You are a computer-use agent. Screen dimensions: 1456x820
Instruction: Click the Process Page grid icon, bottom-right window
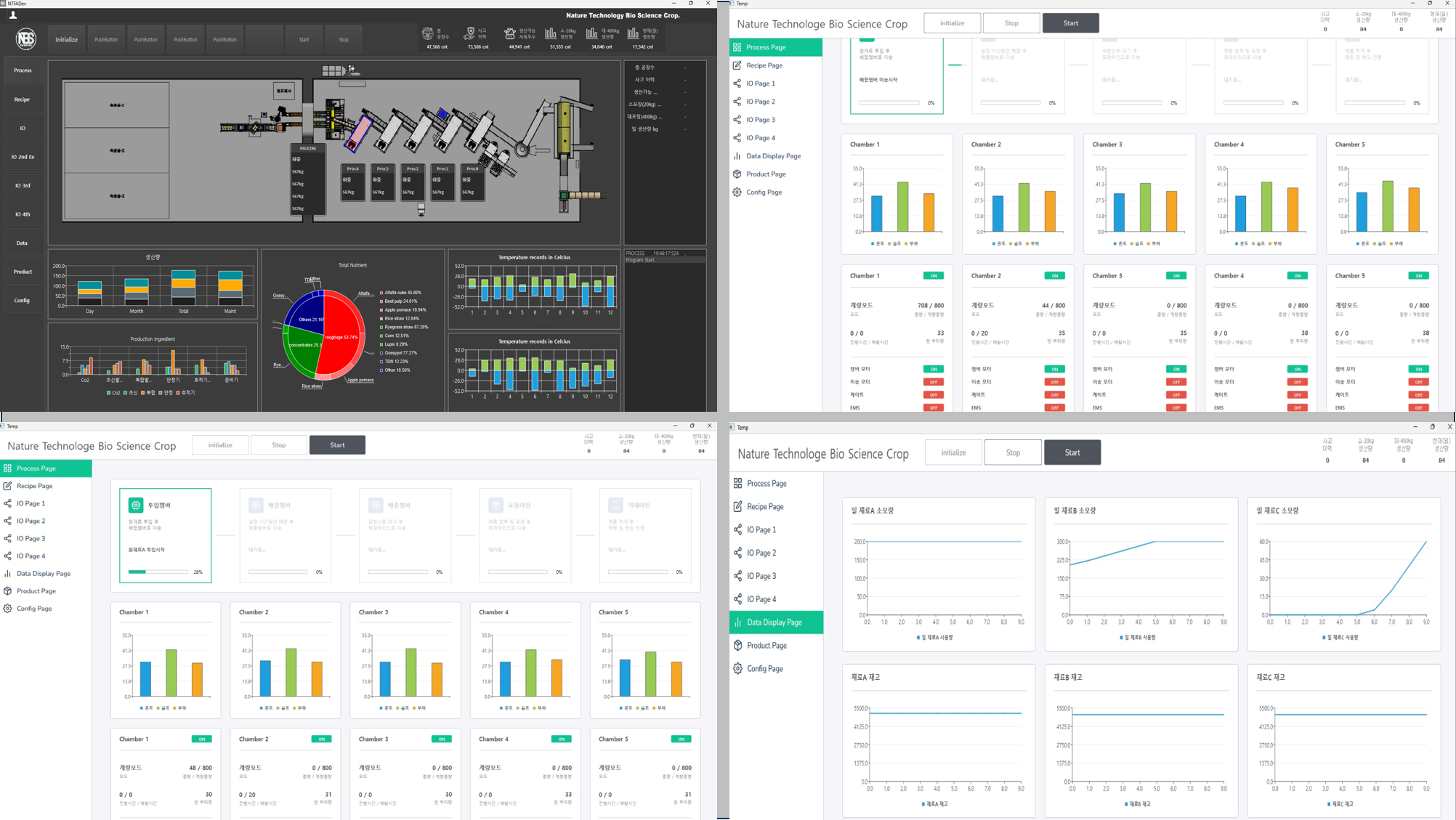[738, 483]
